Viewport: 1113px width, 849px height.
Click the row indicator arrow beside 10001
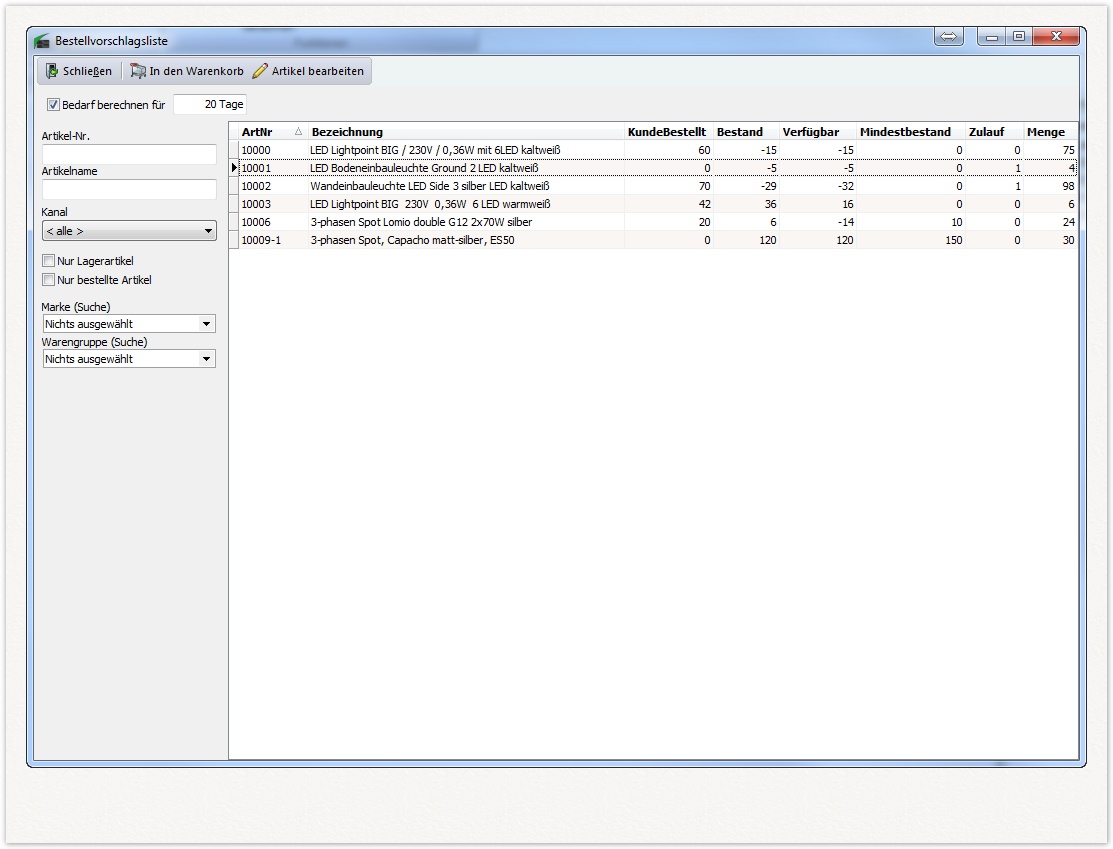pyautogui.click(x=234, y=168)
